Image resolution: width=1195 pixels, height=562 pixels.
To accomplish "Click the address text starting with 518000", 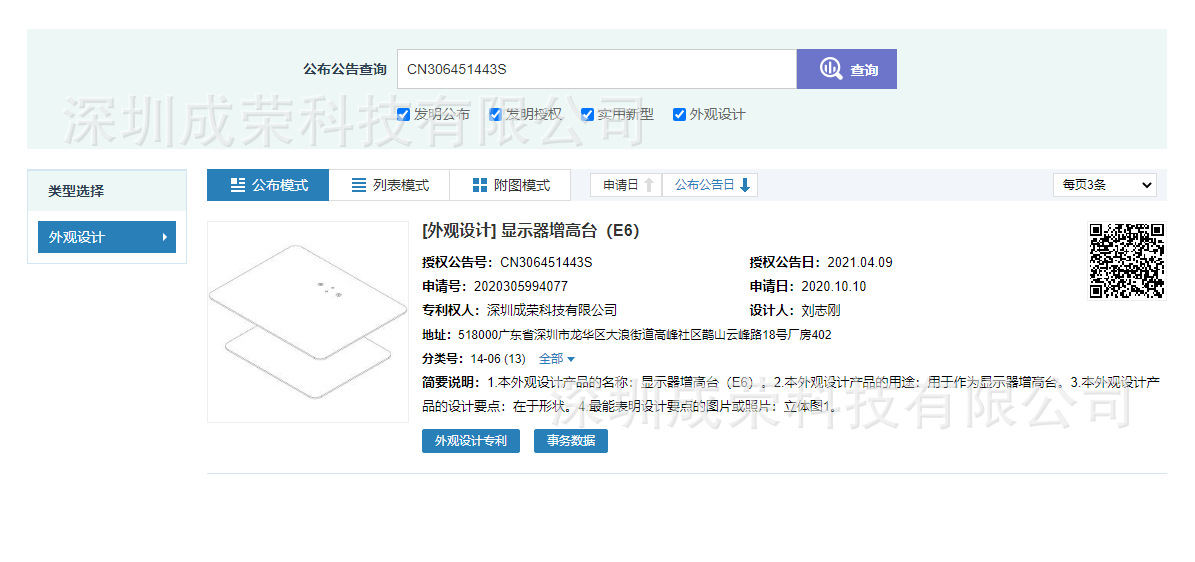I will pos(644,335).
